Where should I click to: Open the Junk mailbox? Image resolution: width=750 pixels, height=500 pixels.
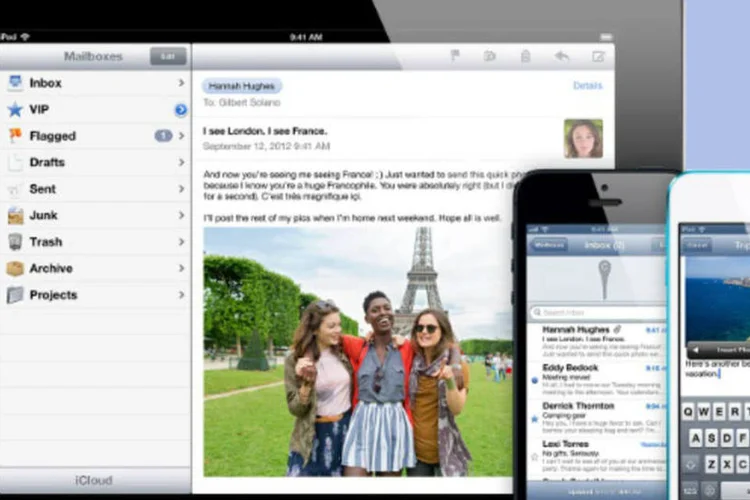[95, 215]
